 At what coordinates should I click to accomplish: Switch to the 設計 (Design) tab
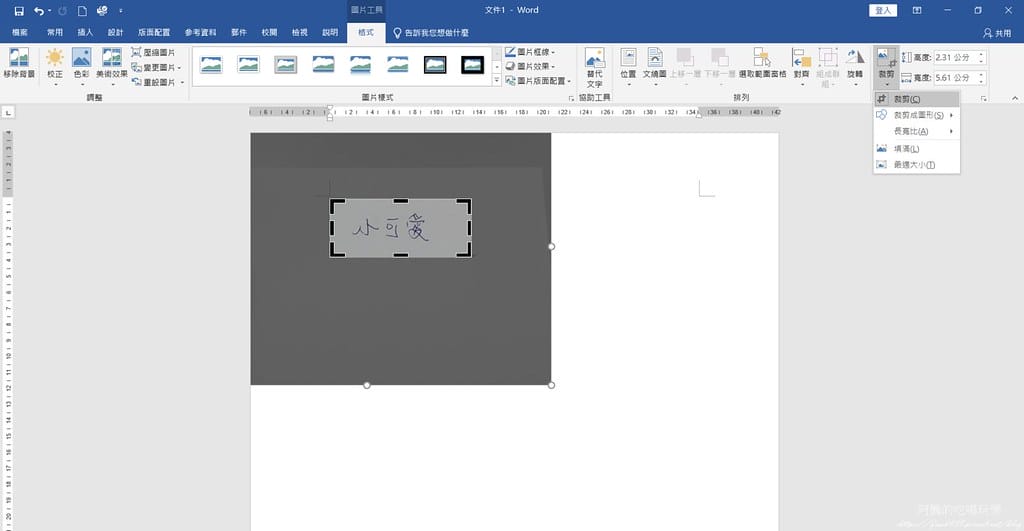116,33
